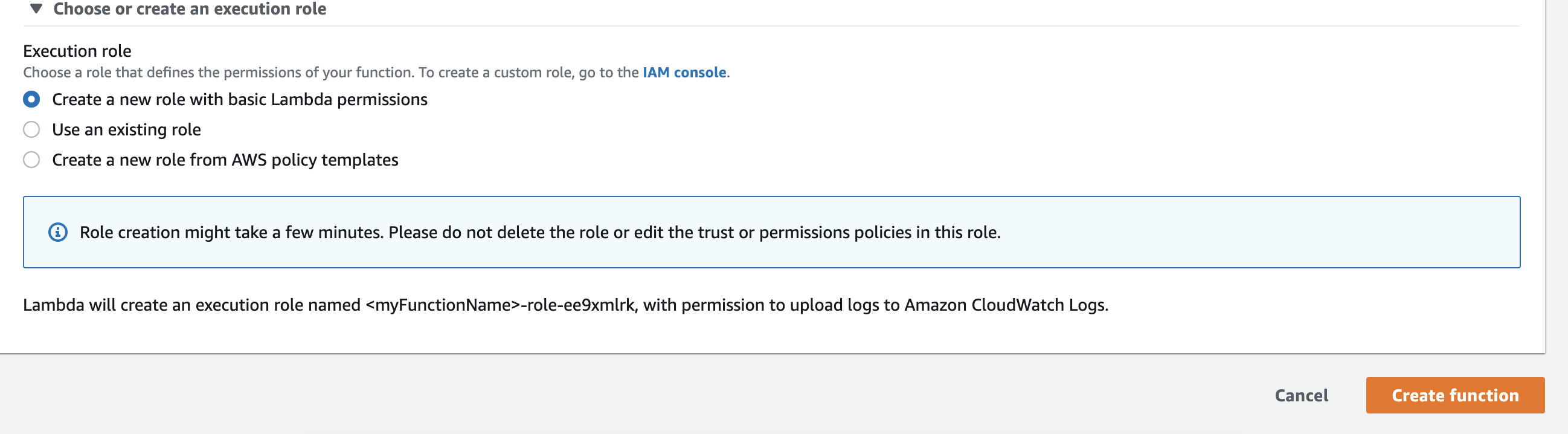1568x434 pixels.
Task: Open the IAM console link
Action: [x=684, y=73]
